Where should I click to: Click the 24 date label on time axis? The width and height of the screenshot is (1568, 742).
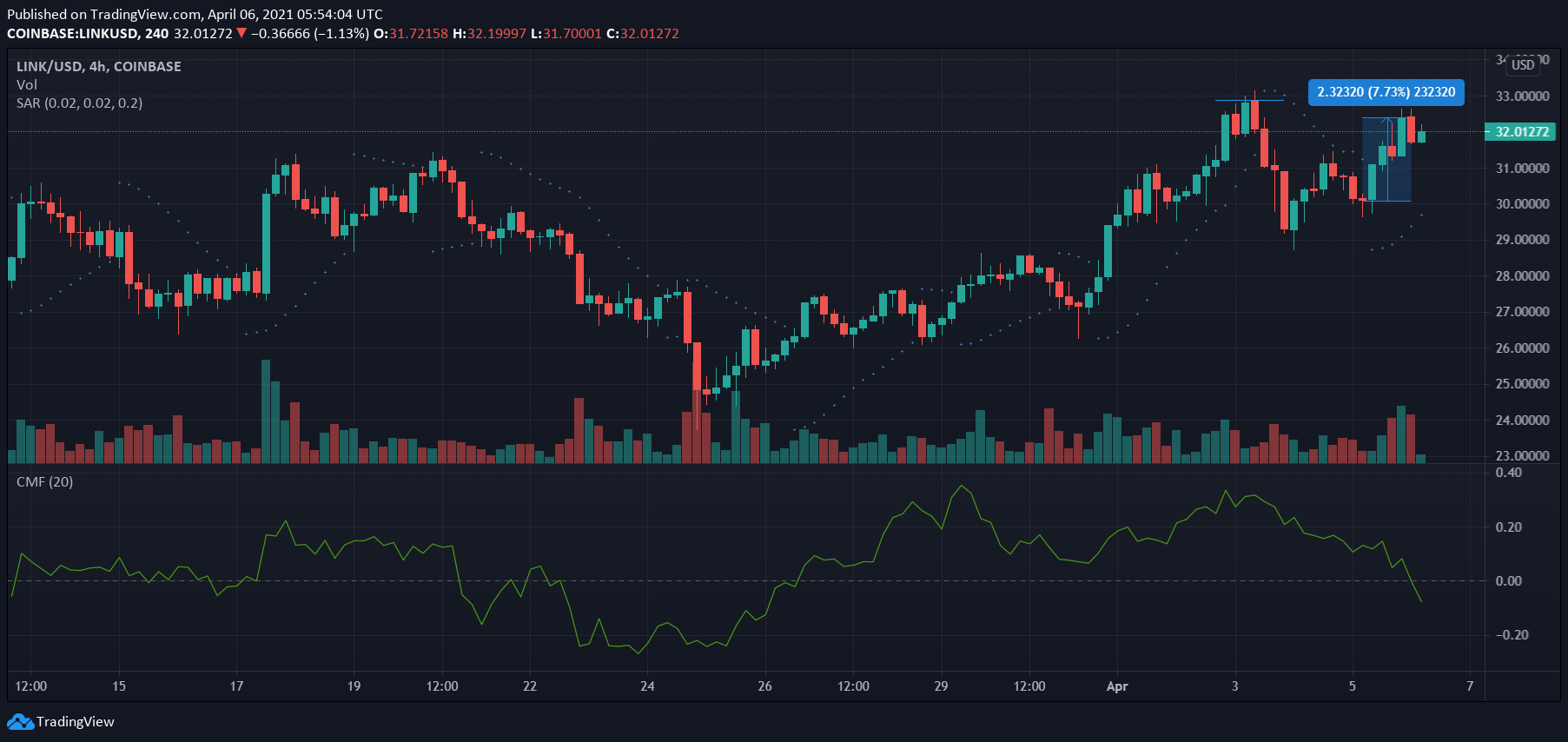coord(647,686)
